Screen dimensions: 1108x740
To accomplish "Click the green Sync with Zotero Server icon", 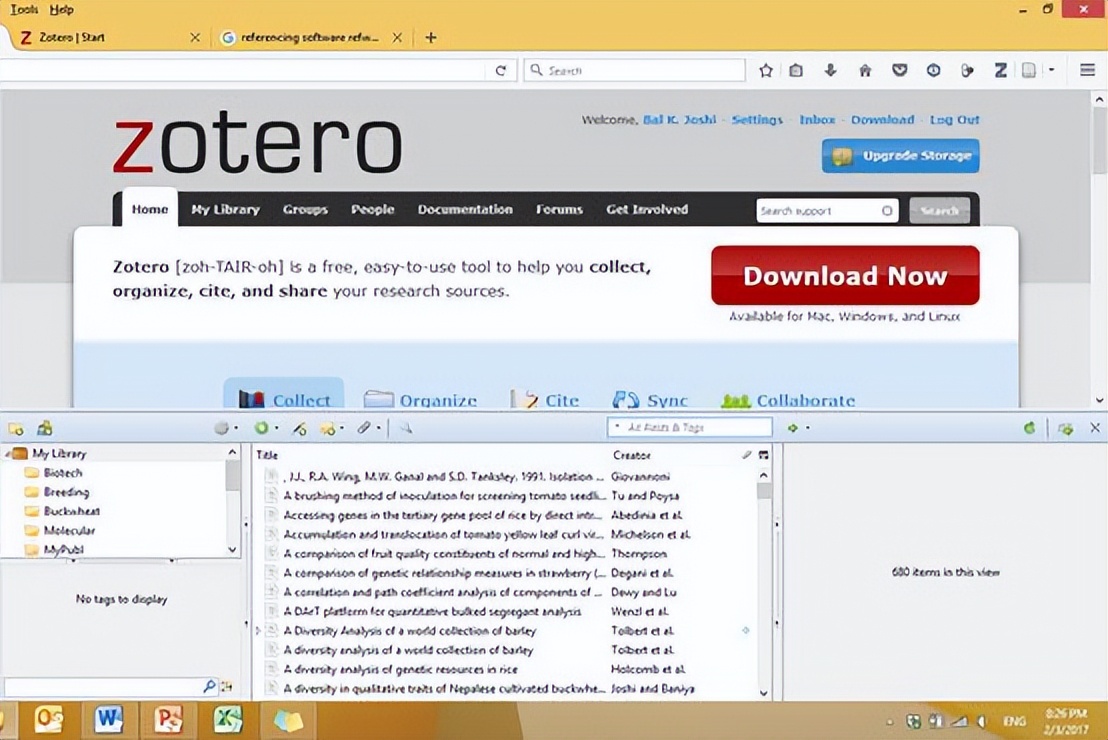I will (1029, 428).
